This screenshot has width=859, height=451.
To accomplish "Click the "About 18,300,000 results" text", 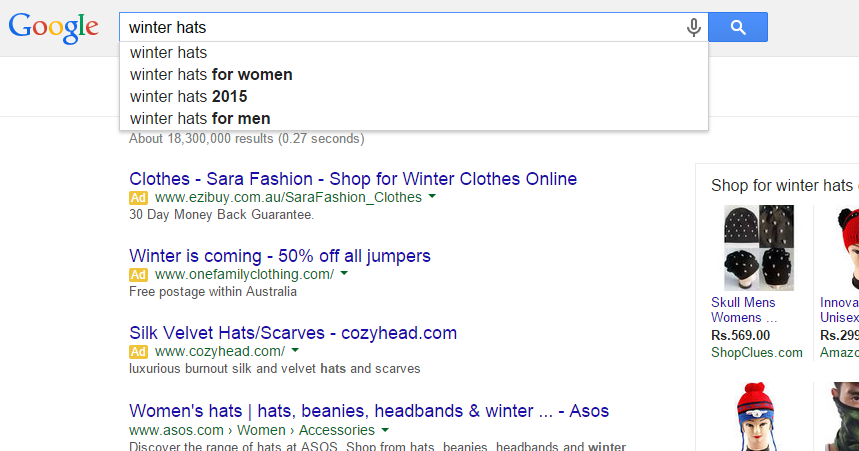I will (x=247, y=139).
